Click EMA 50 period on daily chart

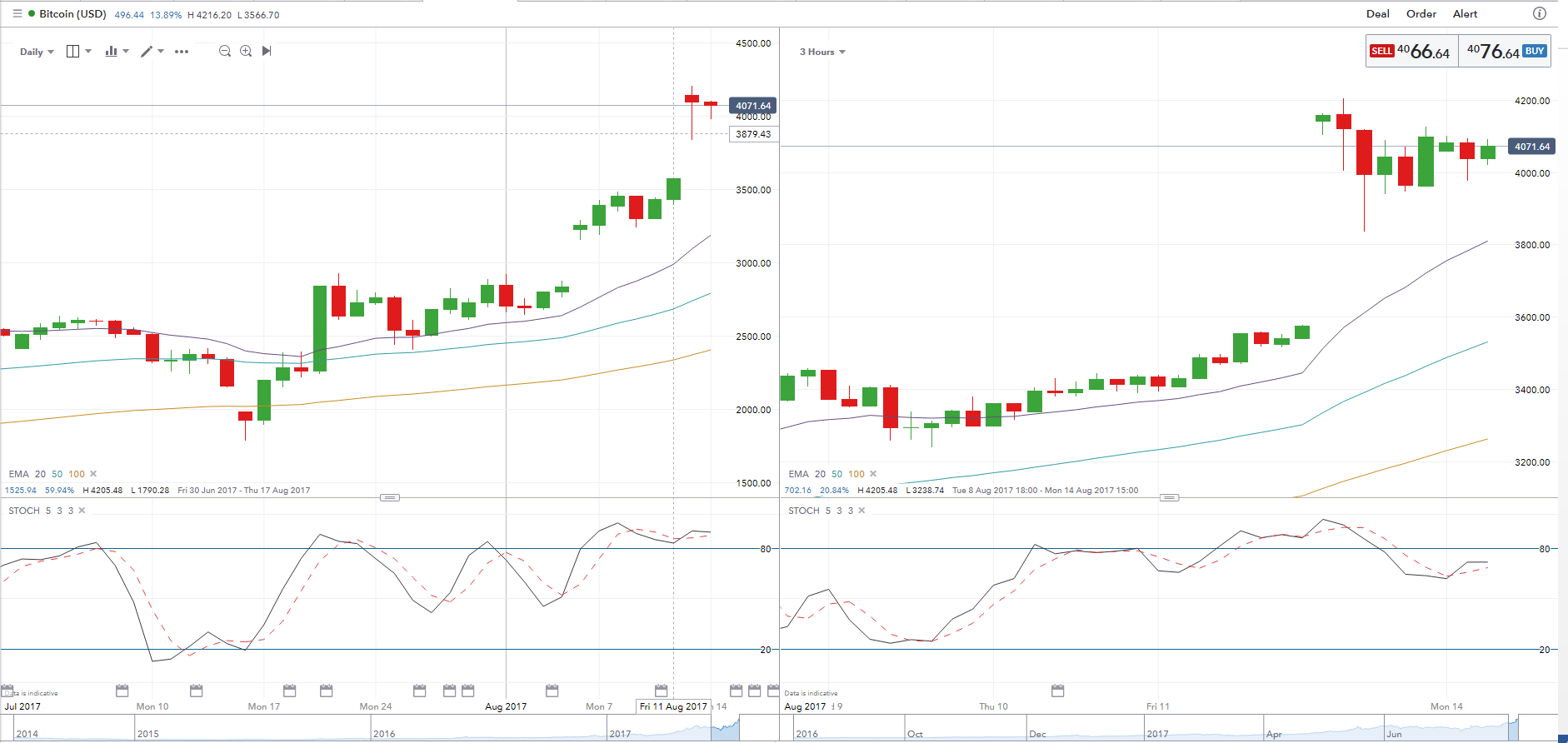tap(57, 474)
